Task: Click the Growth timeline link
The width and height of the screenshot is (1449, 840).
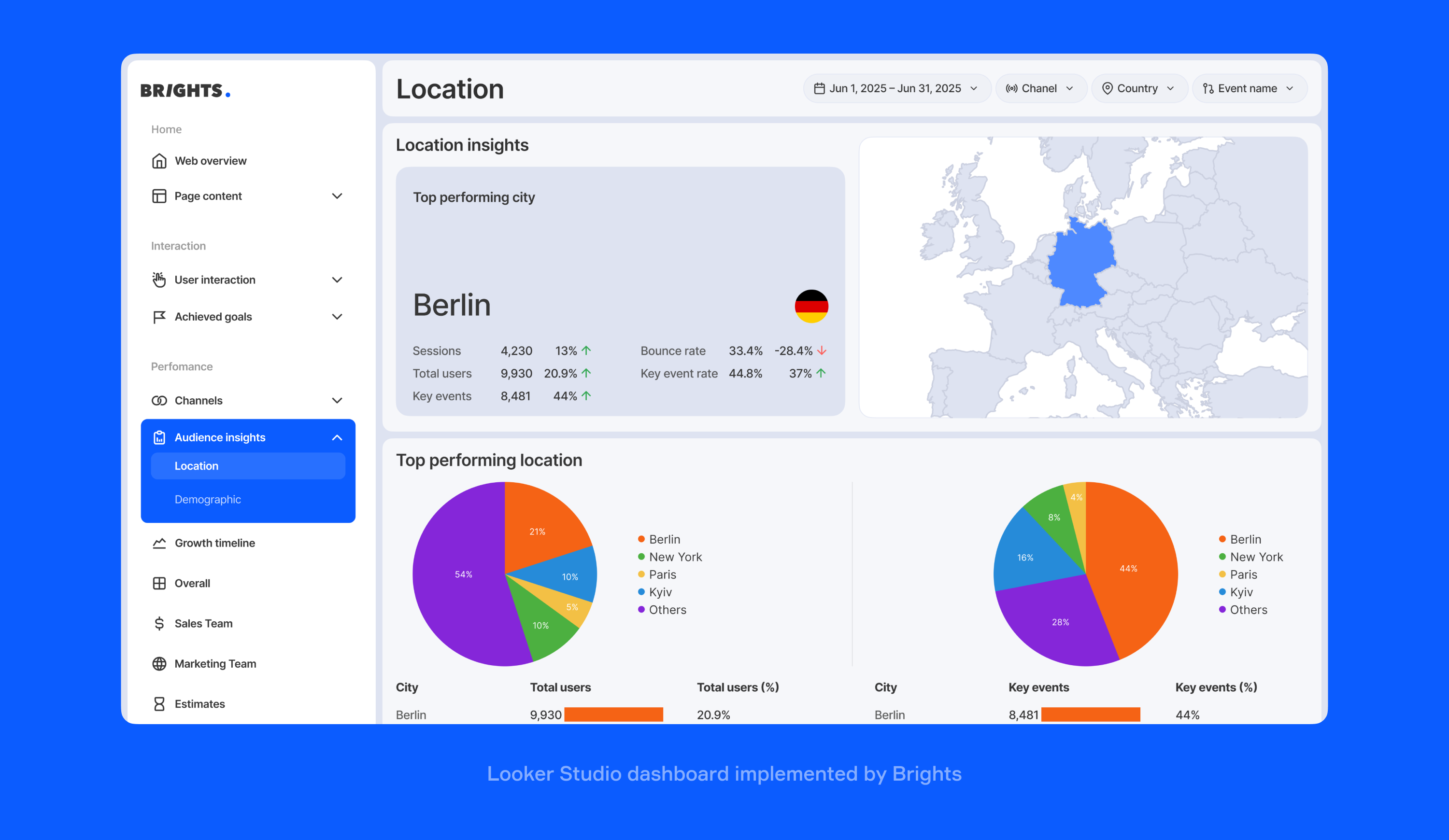Action: click(x=214, y=543)
